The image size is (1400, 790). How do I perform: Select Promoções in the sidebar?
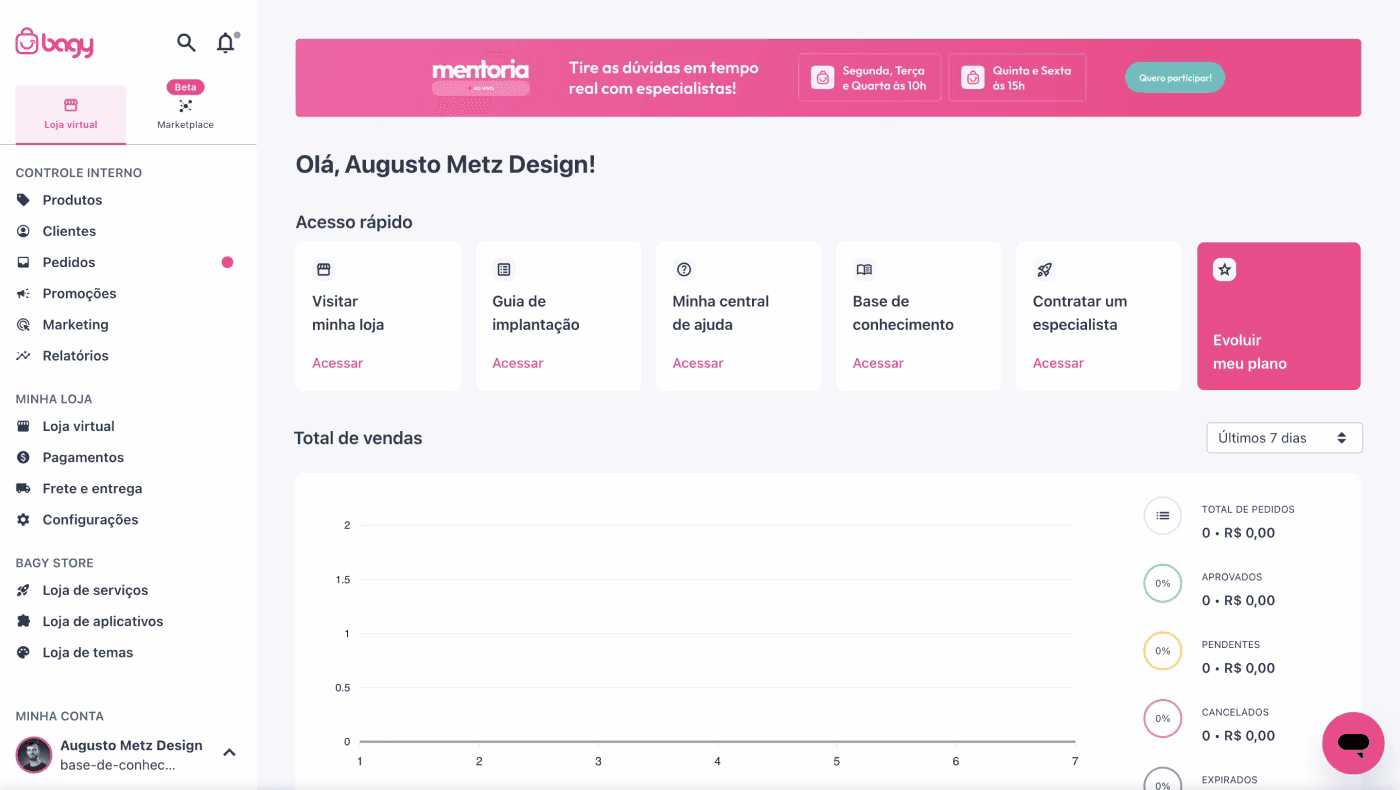[79, 293]
